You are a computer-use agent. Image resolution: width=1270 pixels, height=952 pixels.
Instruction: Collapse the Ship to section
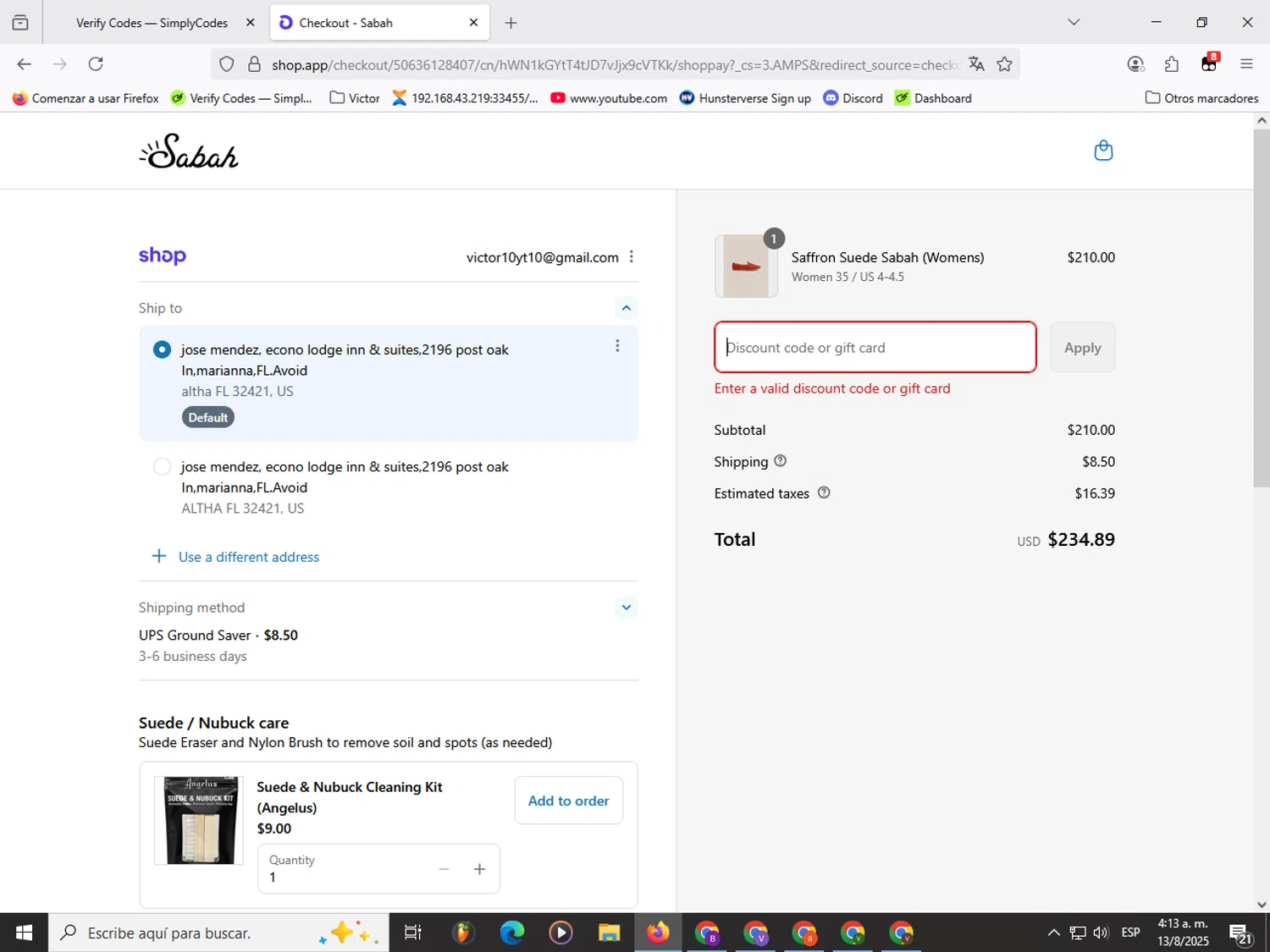point(627,308)
